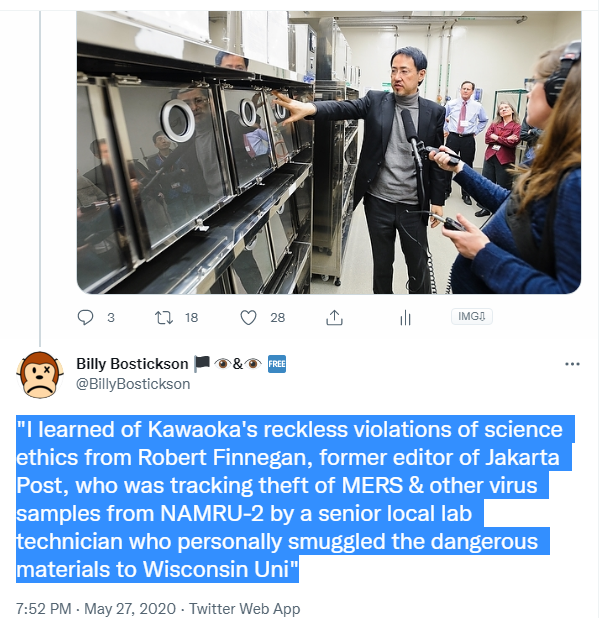Click the black flag emoji beside name

202,364
